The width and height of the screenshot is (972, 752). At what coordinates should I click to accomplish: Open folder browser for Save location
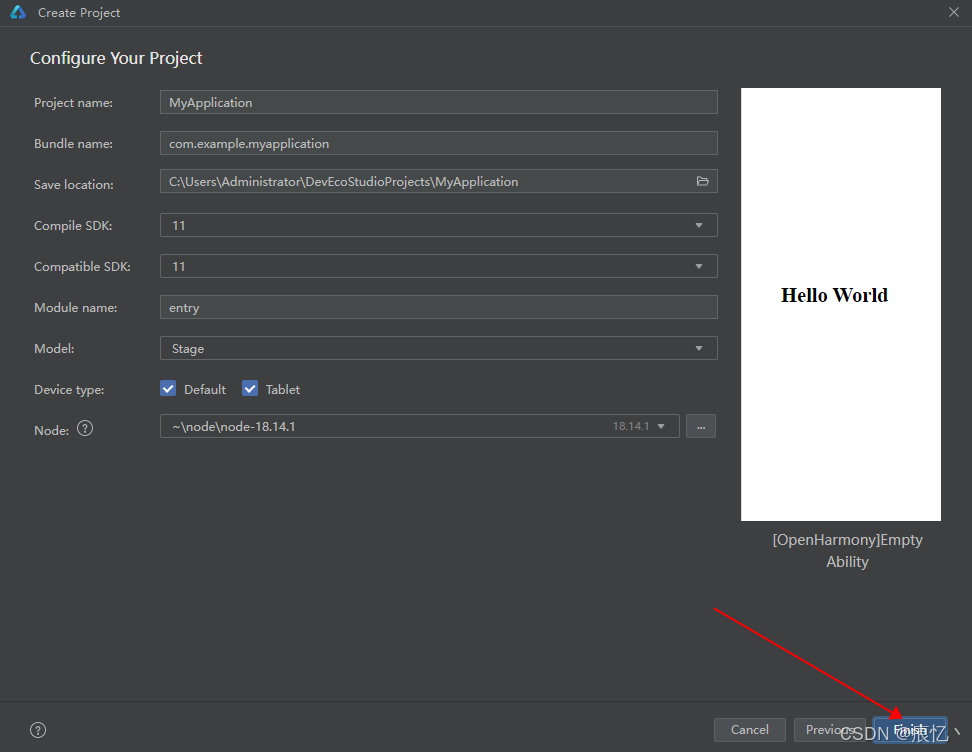coord(703,181)
